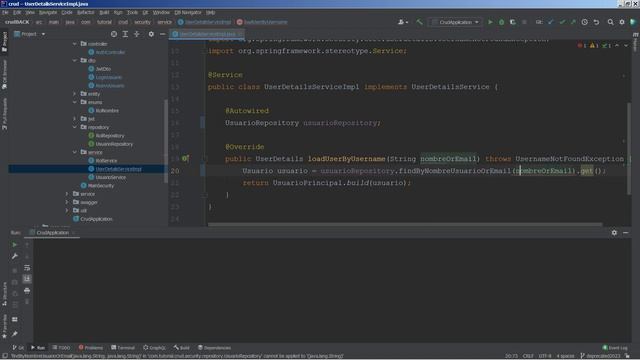Stop the running process via Stop icon
The image size is (640, 360).
[x=524, y=22]
